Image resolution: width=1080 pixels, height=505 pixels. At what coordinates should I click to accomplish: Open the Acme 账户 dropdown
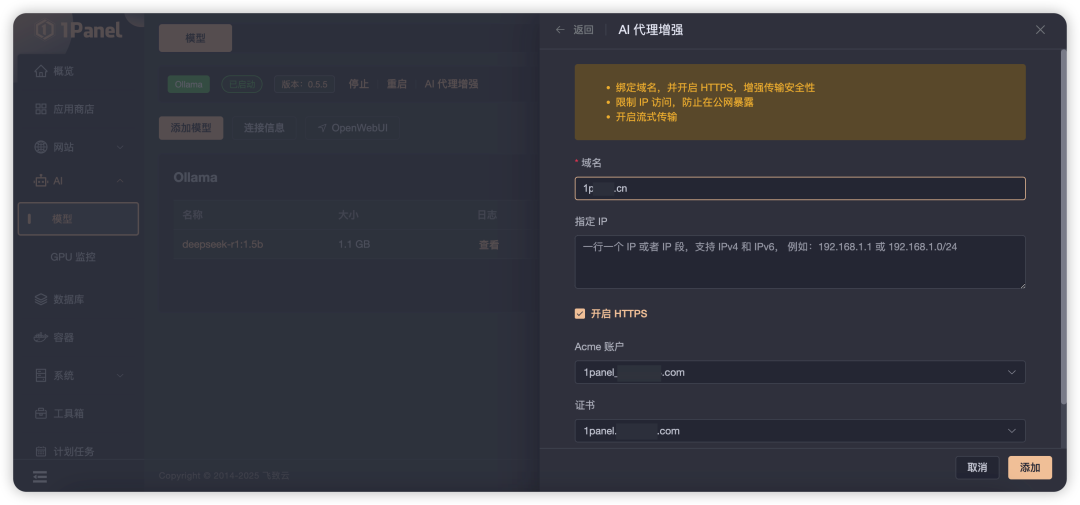coord(800,372)
